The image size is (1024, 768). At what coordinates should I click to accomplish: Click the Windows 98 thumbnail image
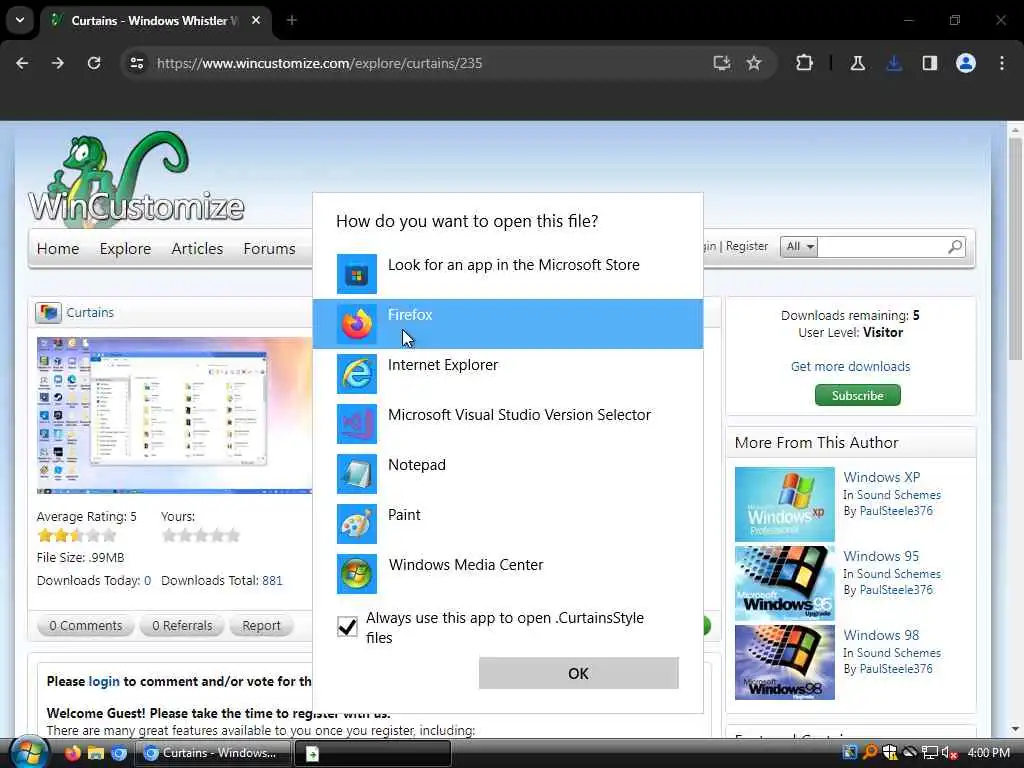pyautogui.click(x=784, y=662)
